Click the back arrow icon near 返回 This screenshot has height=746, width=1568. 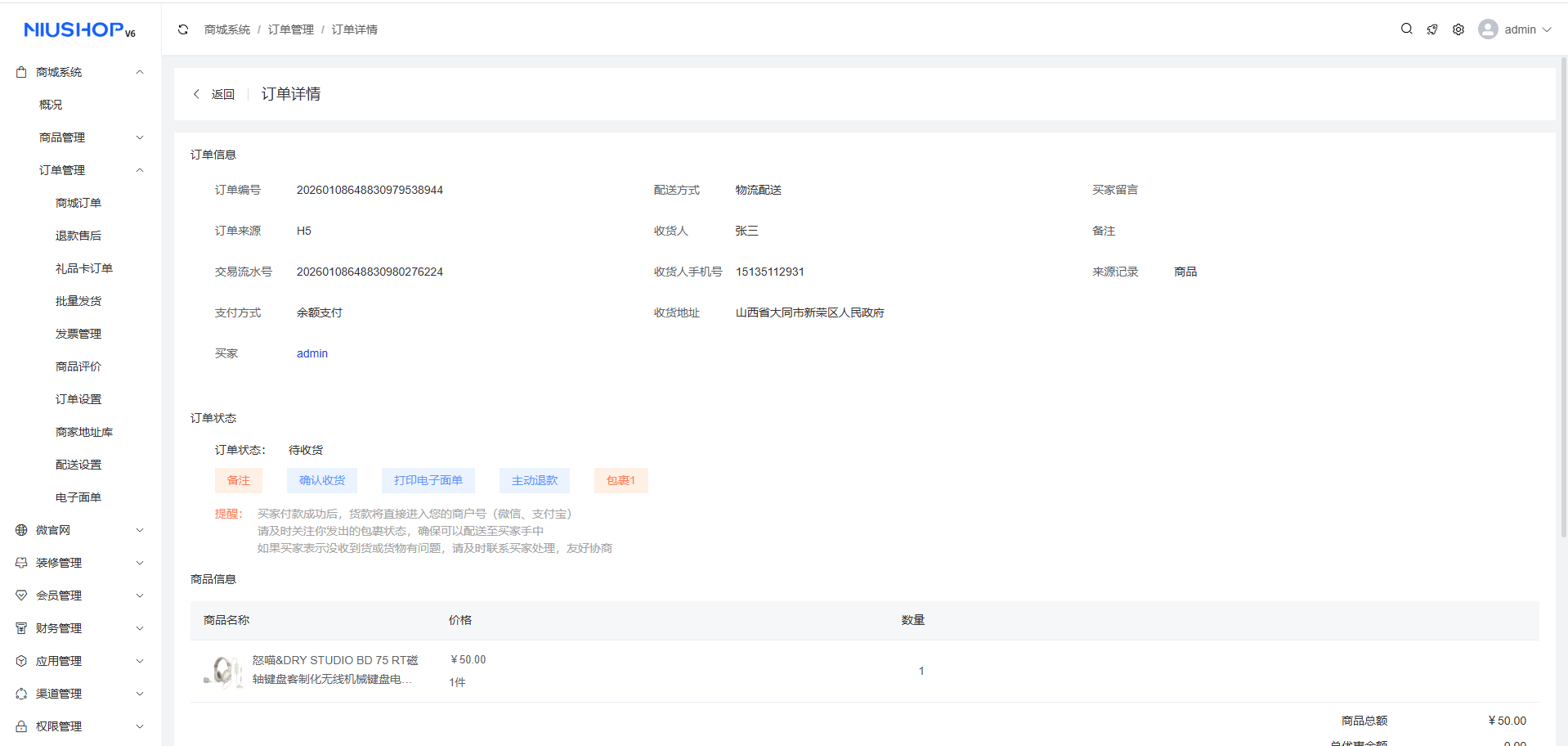tap(196, 94)
